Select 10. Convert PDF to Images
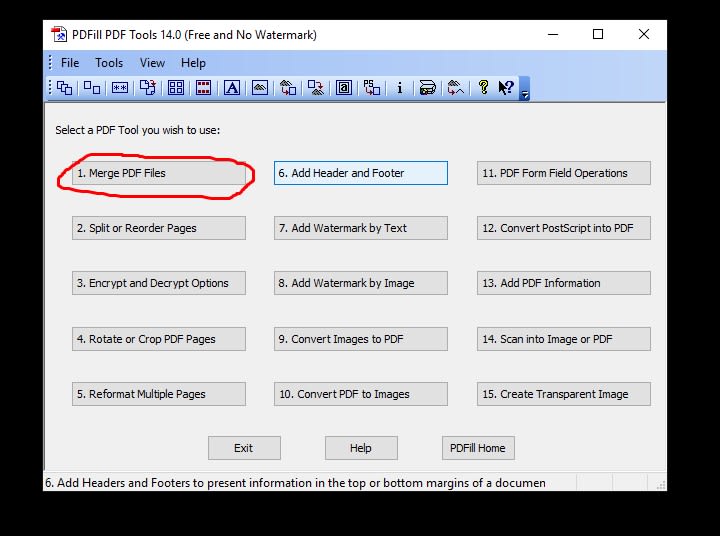The width and height of the screenshot is (720, 536). point(361,394)
